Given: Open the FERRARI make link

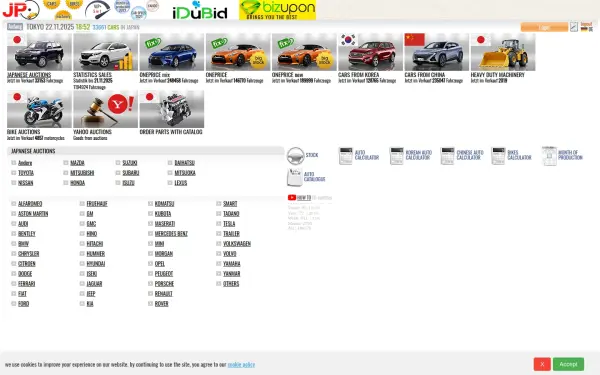Looking at the screenshot, I should tap(26, 284).
